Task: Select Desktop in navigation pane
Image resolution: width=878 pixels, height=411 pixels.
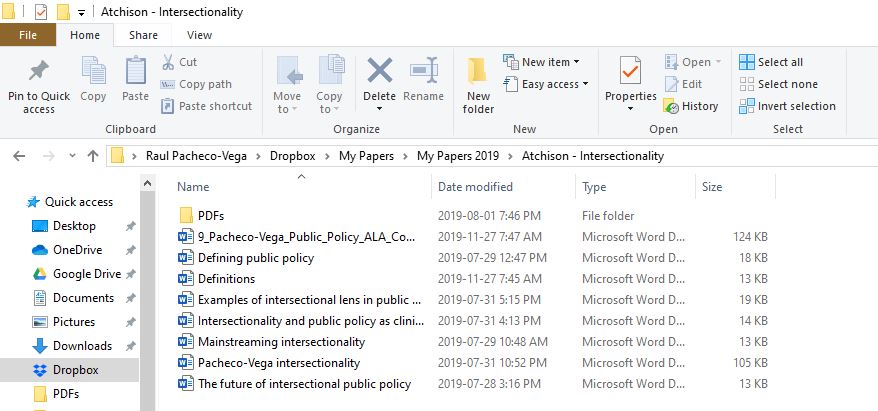Action: point(74,226)
